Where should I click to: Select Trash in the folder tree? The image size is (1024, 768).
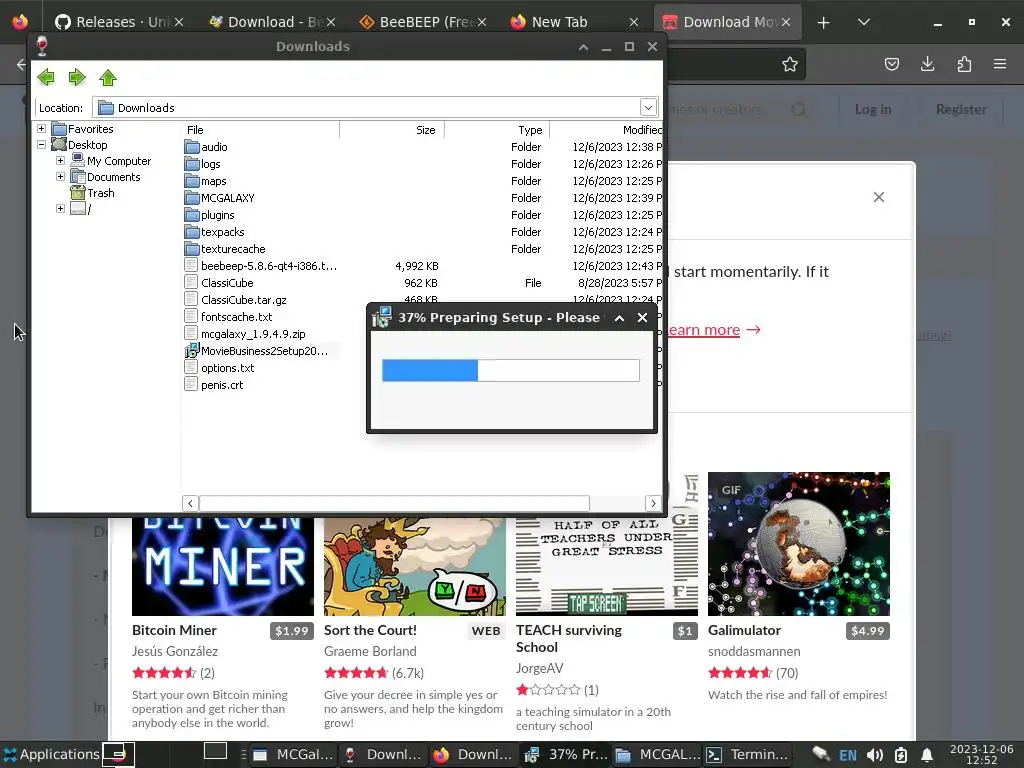click(101, 193)
